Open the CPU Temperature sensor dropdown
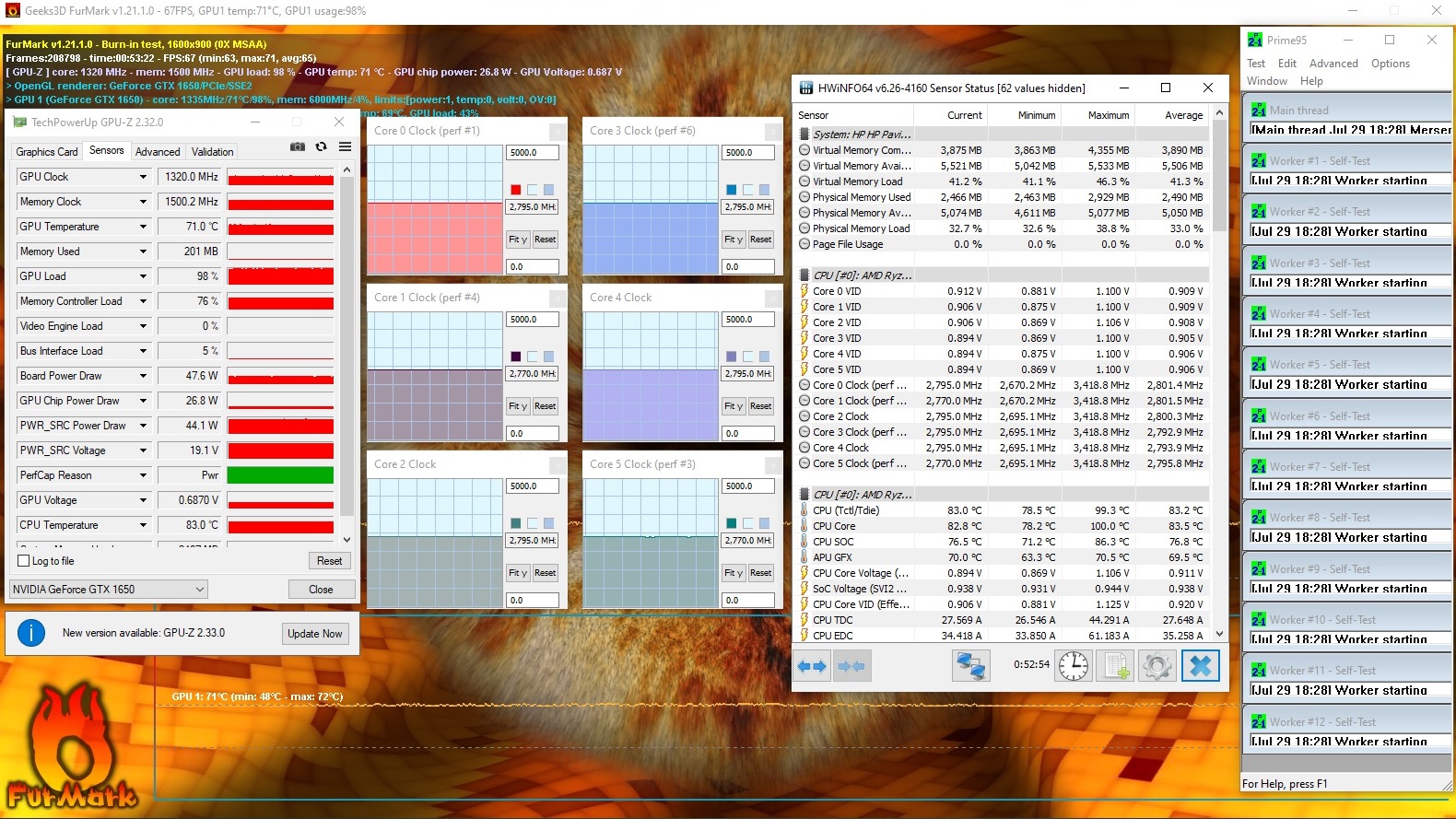This screenshot has height=819, width=1456. point(143,525)
